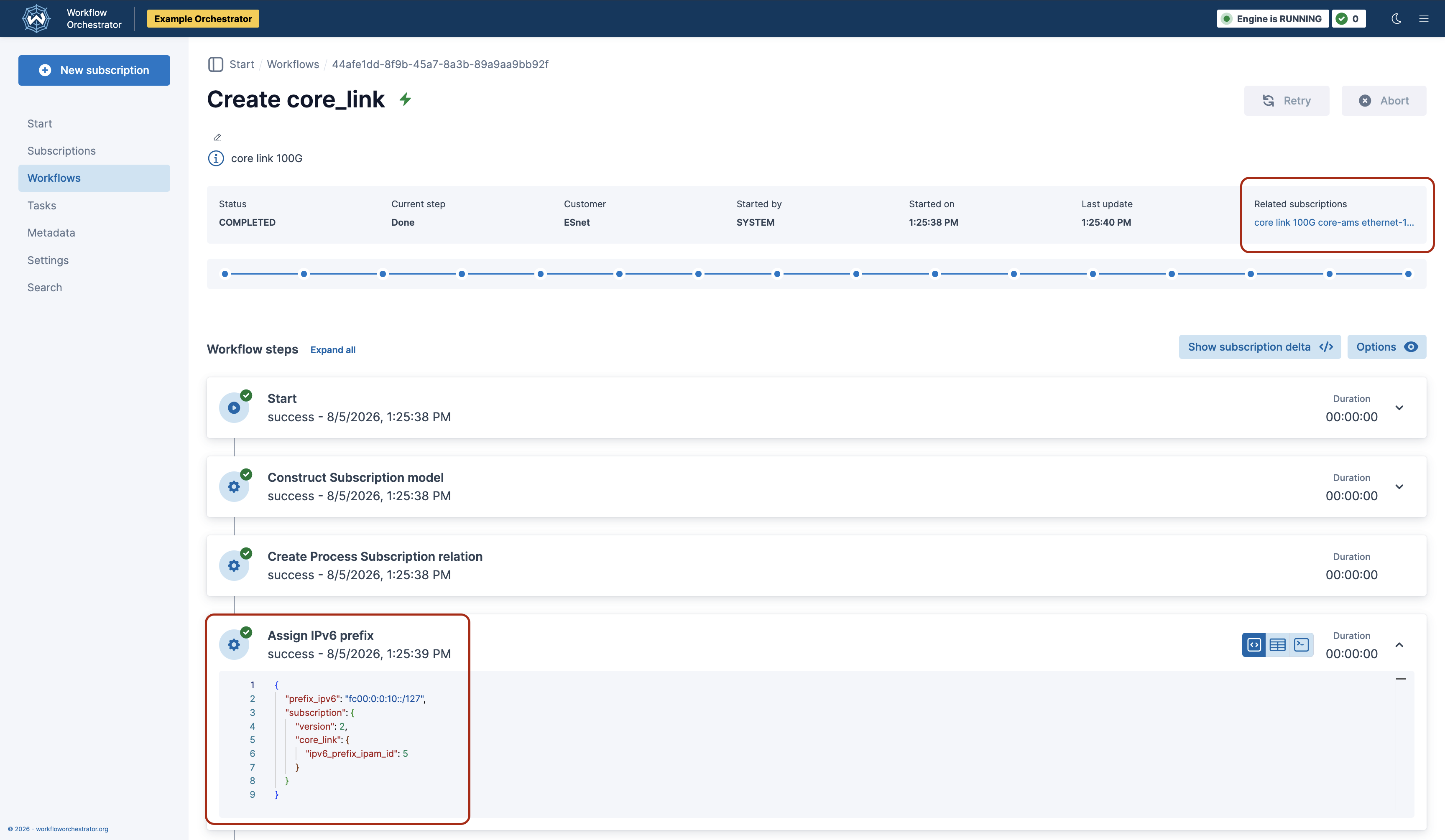Click the Retry button
Screen dimensions: 1445x840
(1286, 101)
